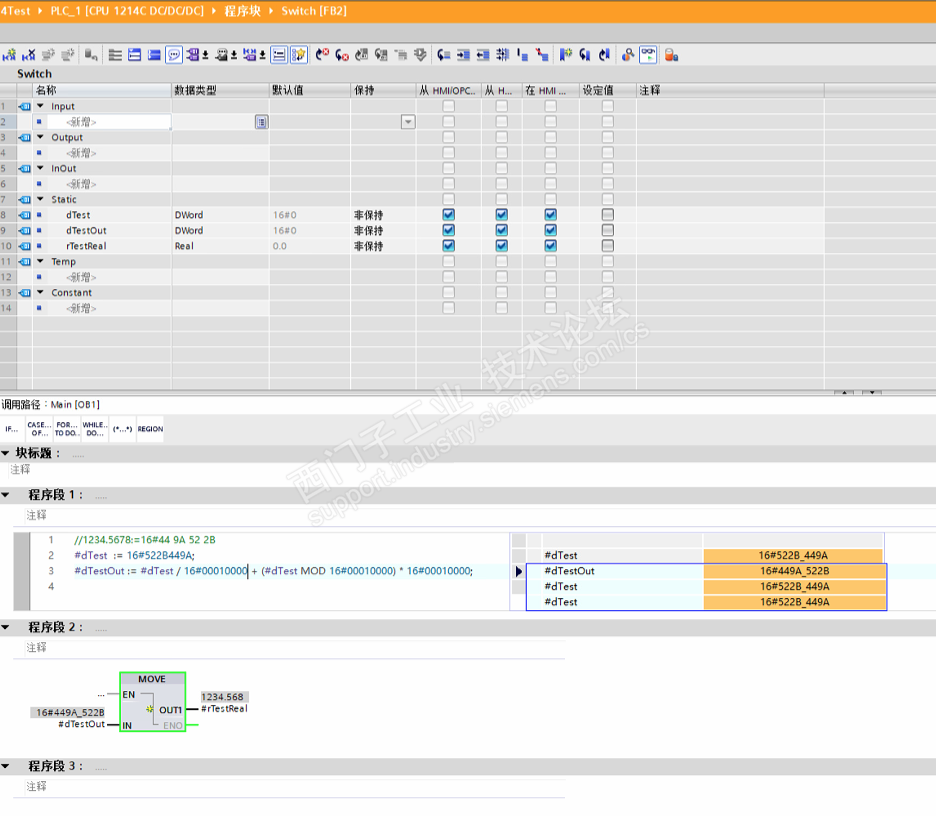Toggle the writable from HMI checkbox for dTestOut

pyautogui.click(x=501, y=230)
